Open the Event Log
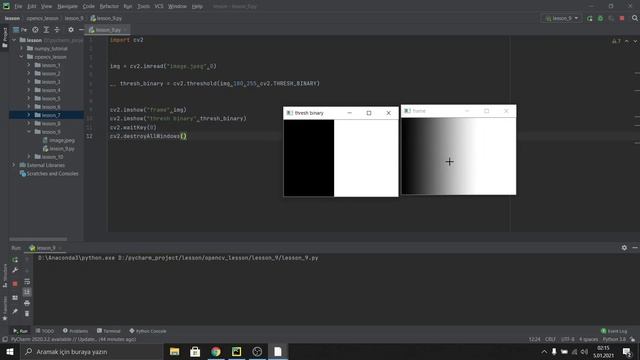This screenshot has width=640, height=360. pos(614,331)
